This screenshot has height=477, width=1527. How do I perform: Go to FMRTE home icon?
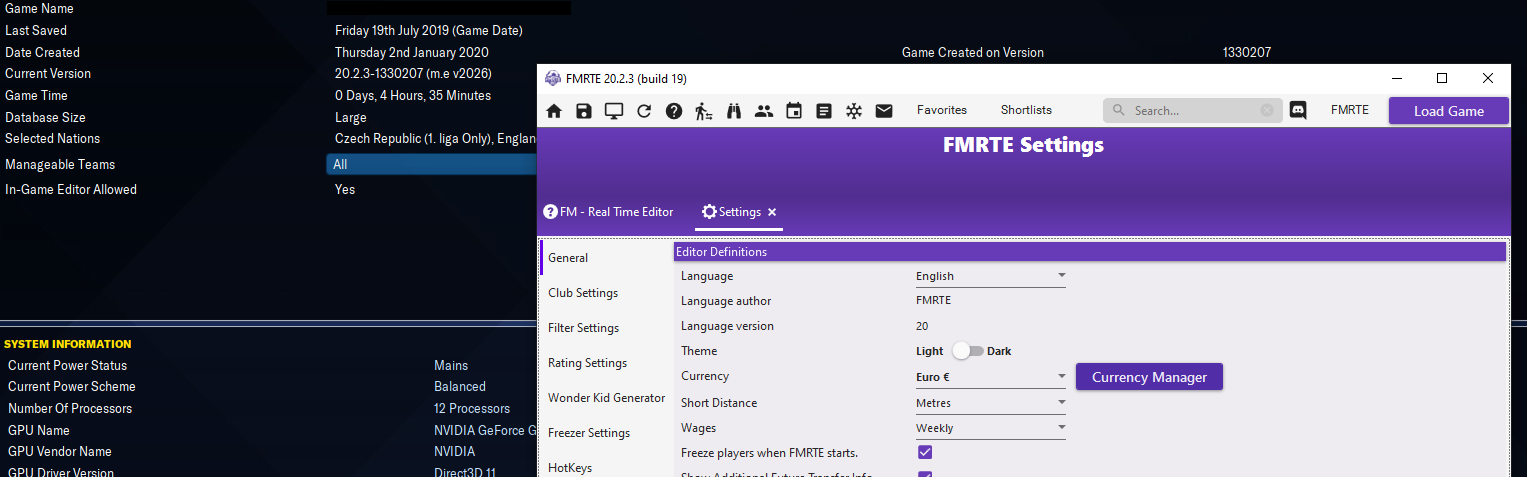click(554, 111)
